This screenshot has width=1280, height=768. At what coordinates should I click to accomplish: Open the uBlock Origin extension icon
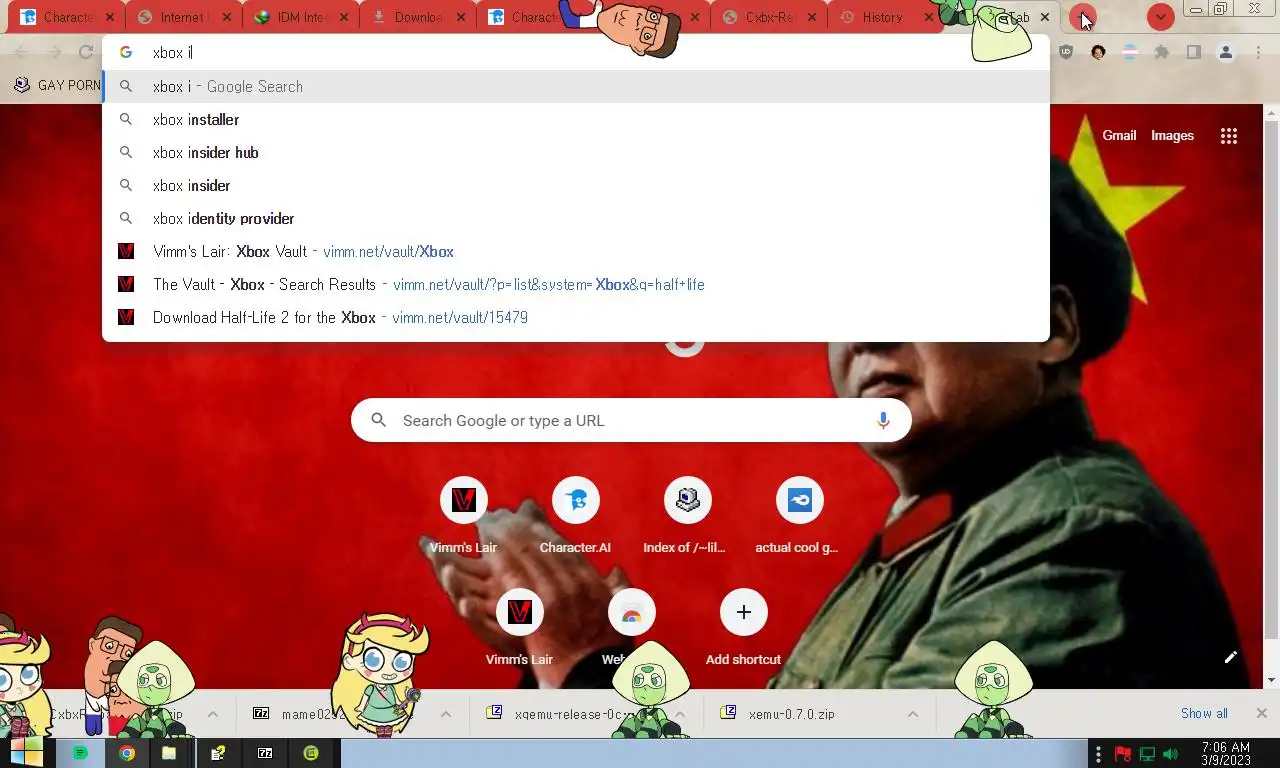[1066, 52]
